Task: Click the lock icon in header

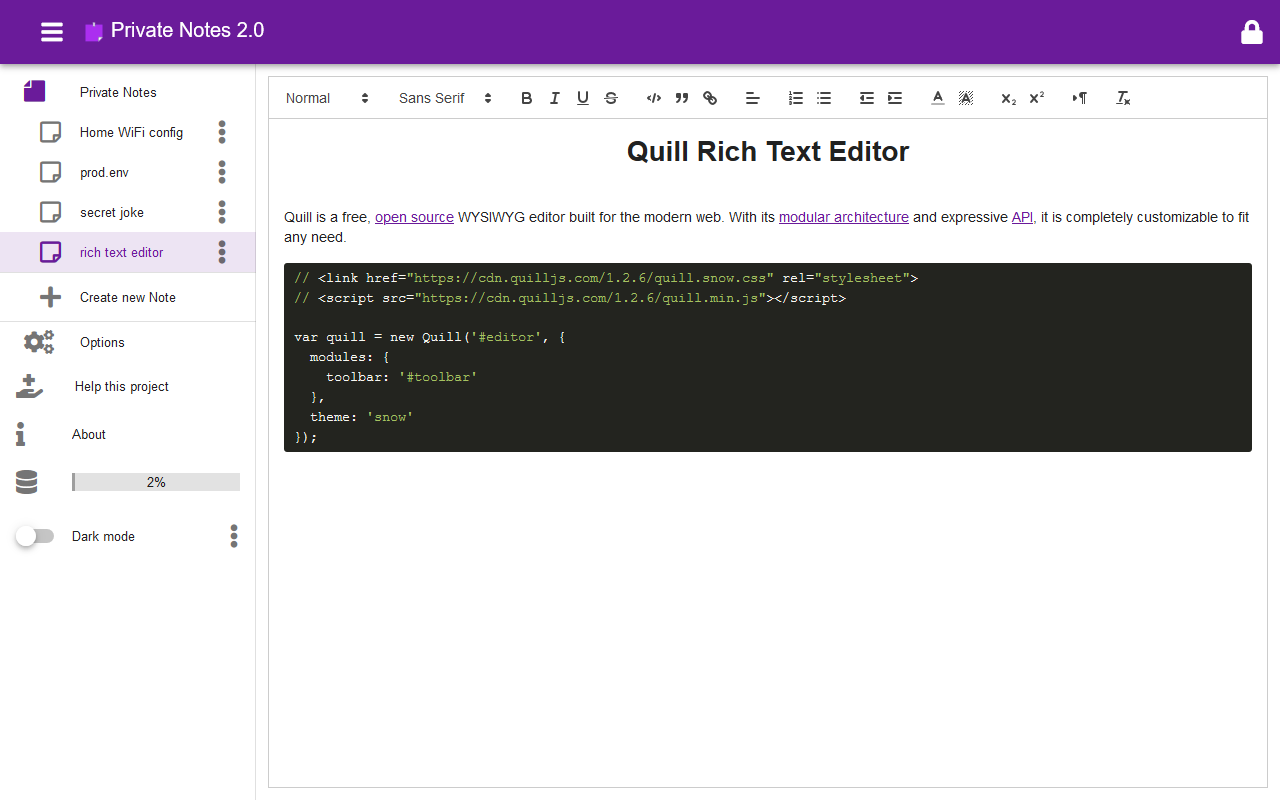Action: click(x=1252, y=32)
